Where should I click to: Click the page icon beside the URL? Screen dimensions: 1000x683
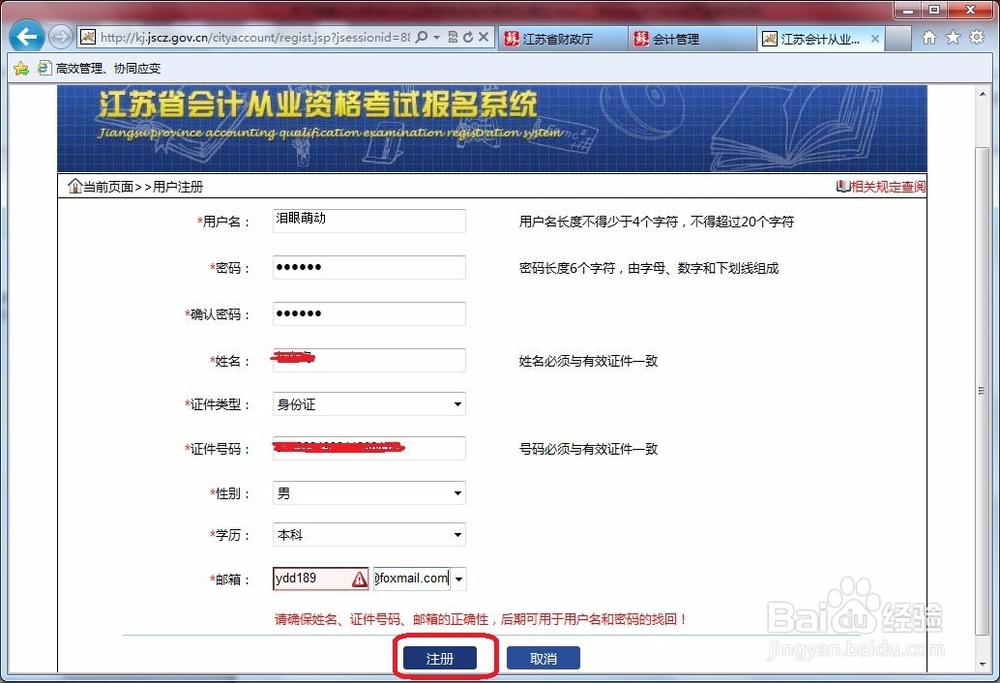[87, 37]
